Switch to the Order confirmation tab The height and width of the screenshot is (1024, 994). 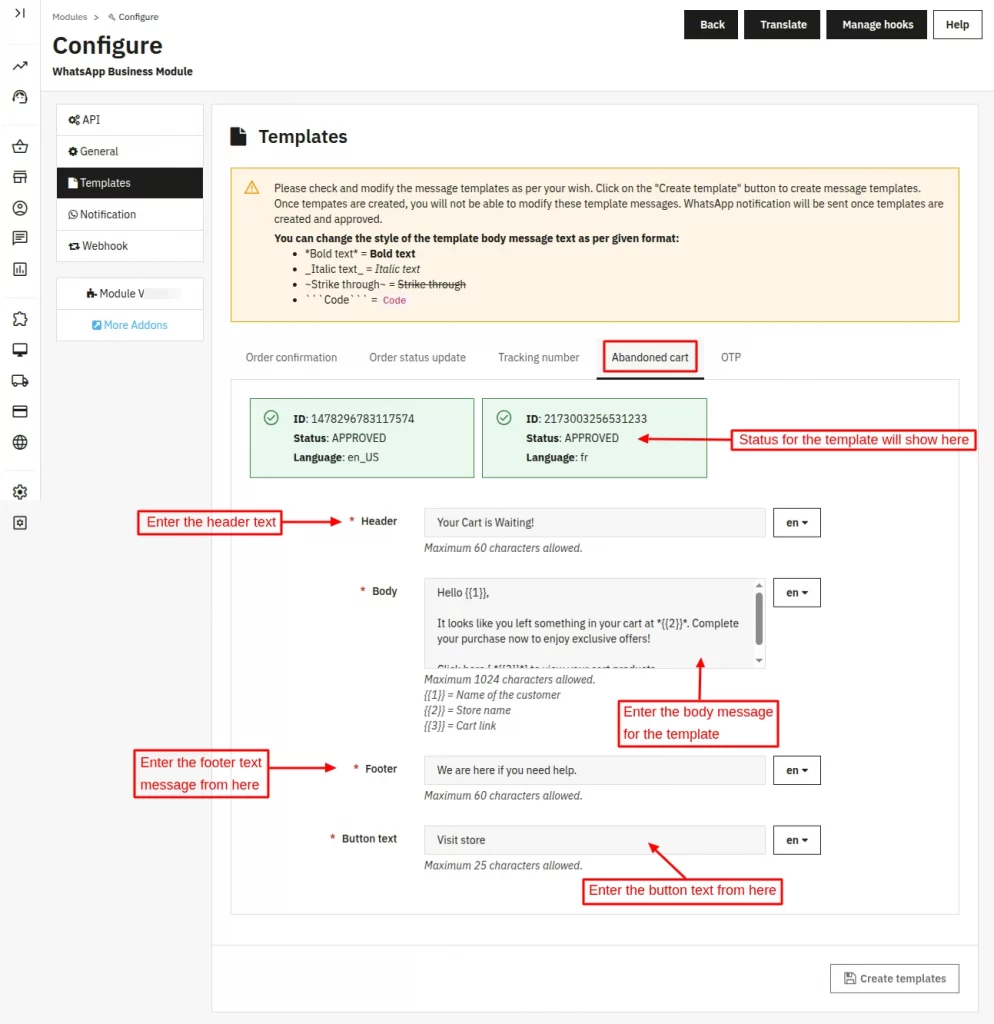click(x=291, y=357)
